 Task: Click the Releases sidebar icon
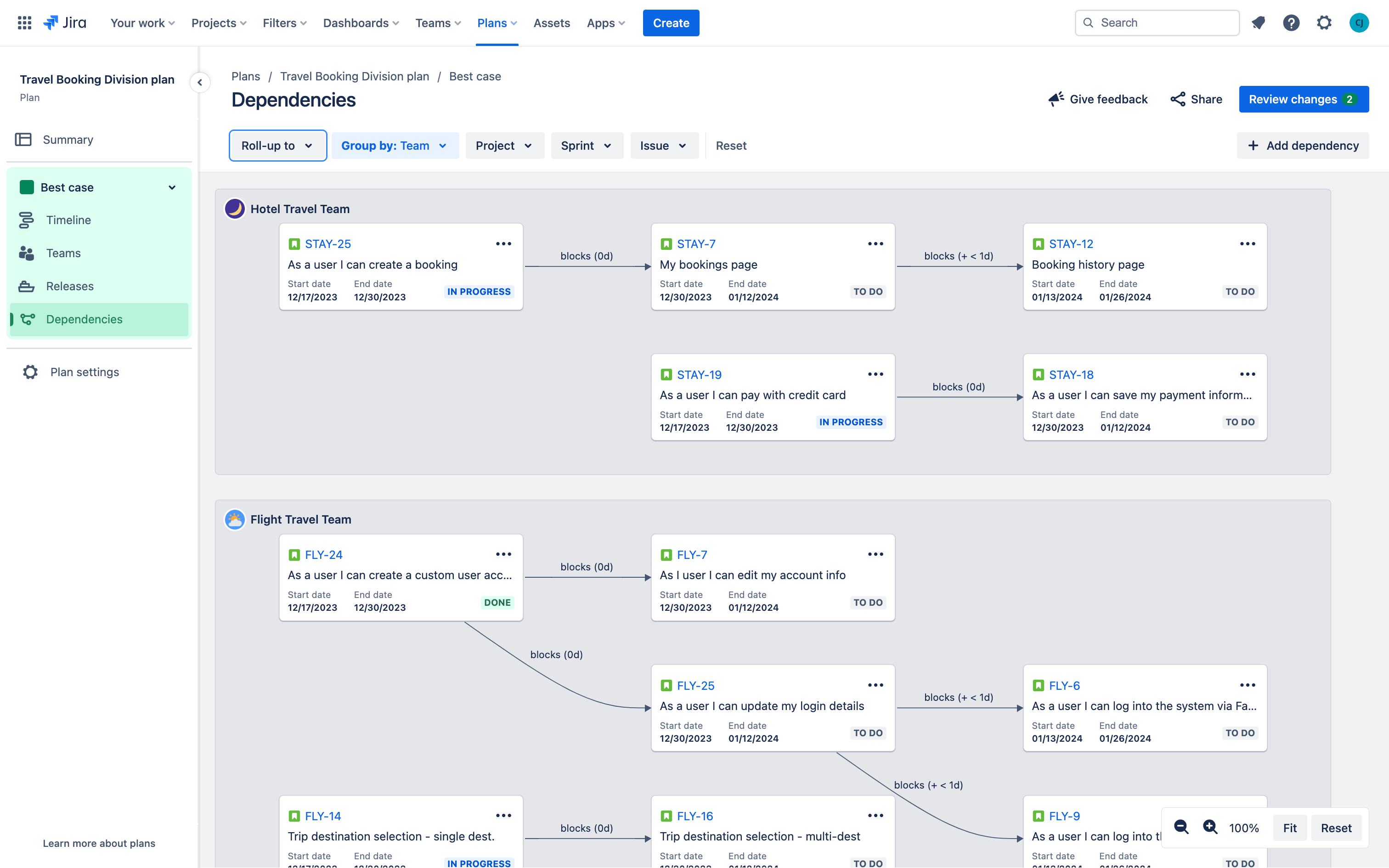(27, 286)
